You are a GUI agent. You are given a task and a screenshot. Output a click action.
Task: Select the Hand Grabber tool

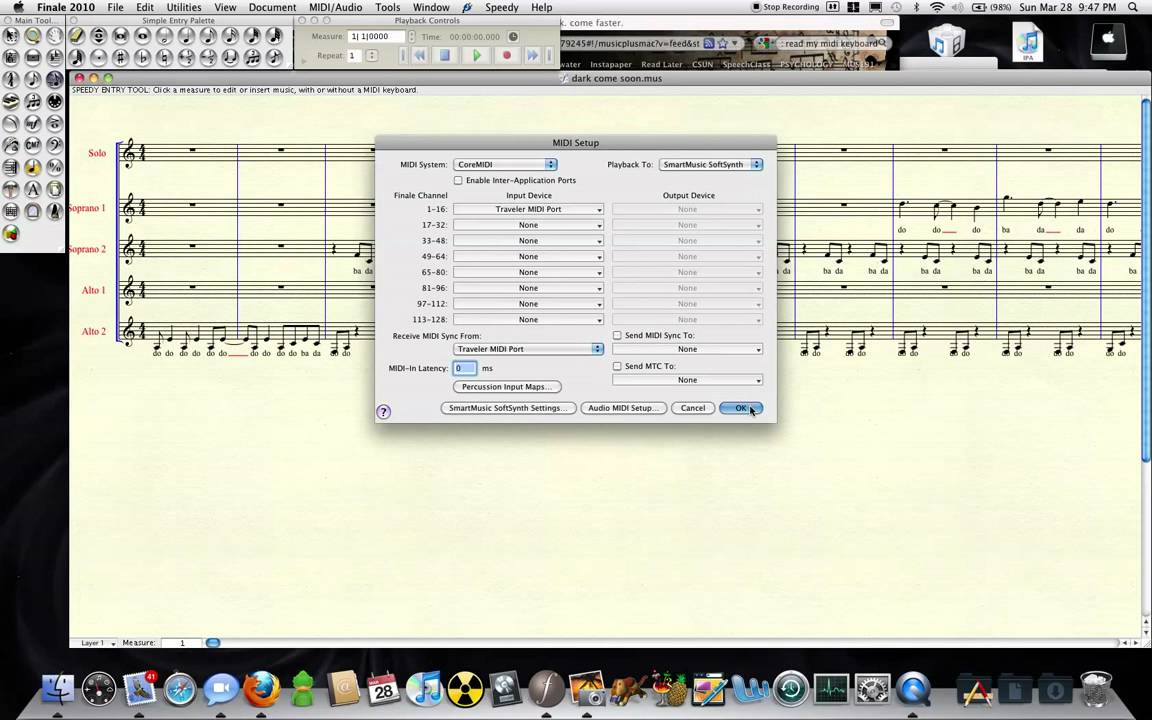pos(54,35)
